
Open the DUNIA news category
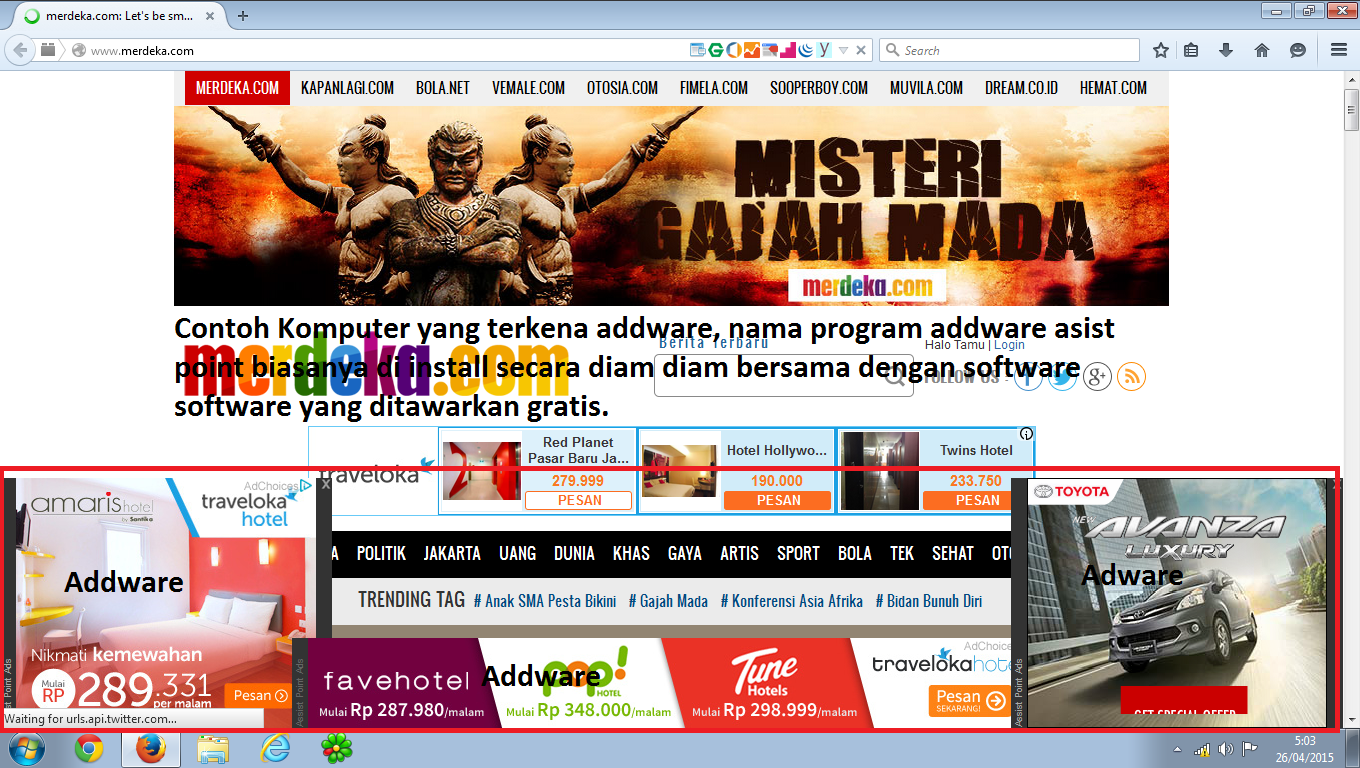pyautogui.click(x=574, y=553)
